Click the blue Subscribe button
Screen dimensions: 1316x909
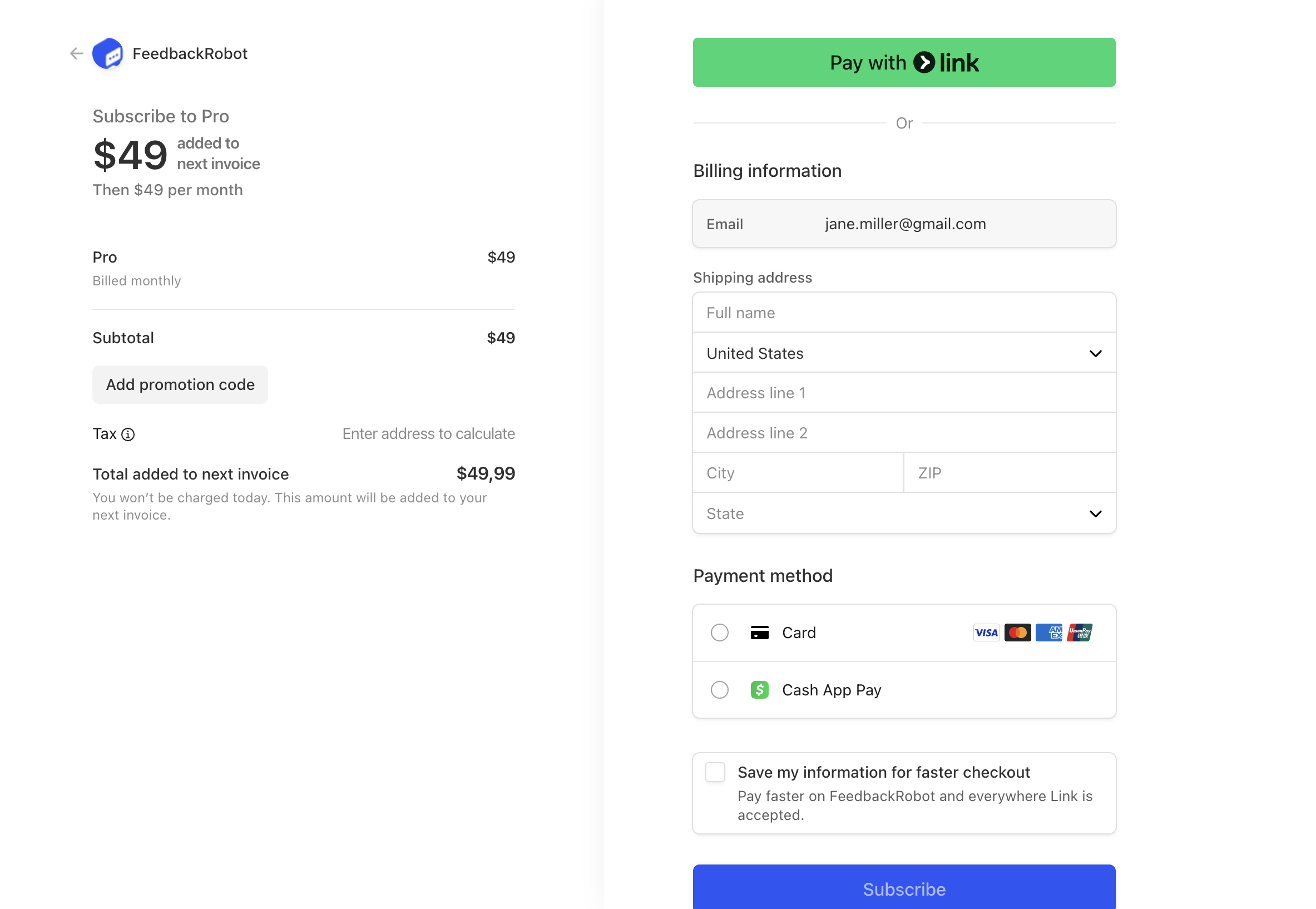904,888
